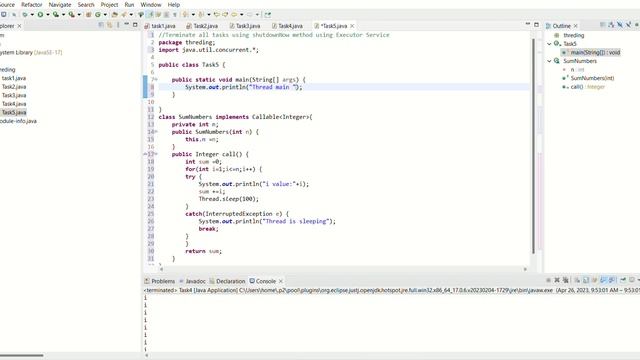Minimize the Package Explorer panel

tap(127, 24)
